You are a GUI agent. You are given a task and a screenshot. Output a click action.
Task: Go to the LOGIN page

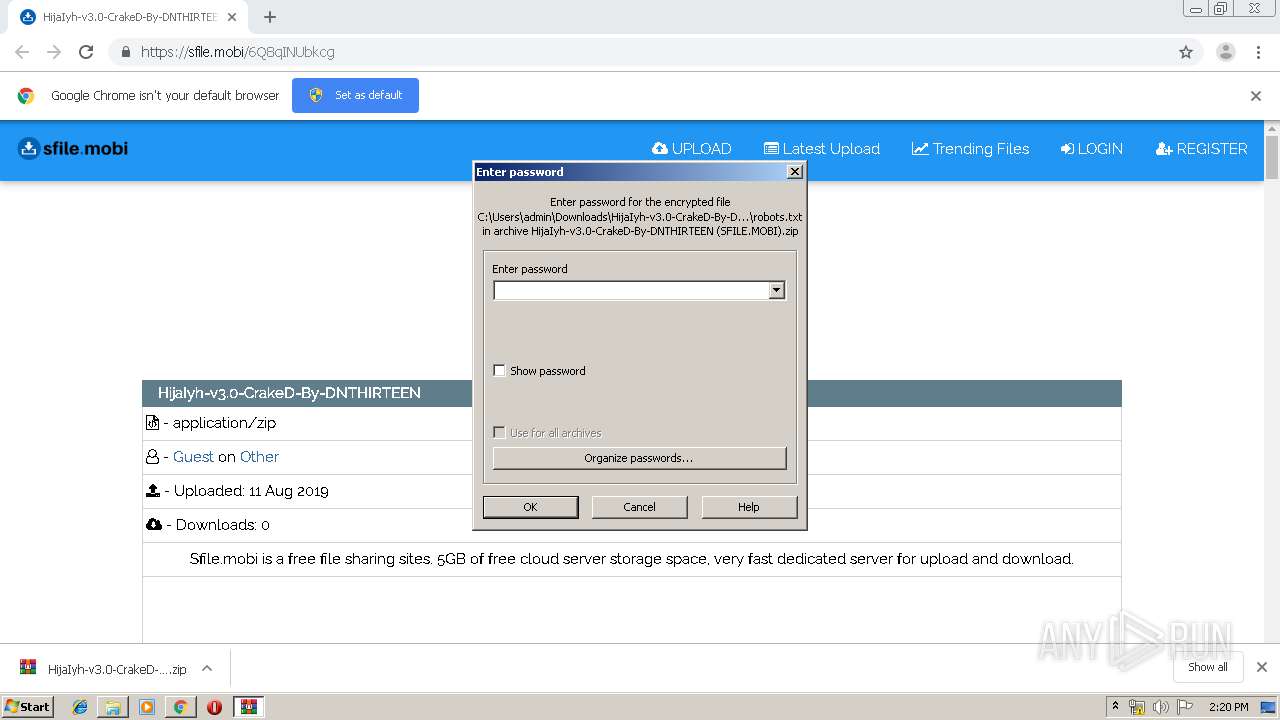pyautogui.click(x=1092, y=149)
